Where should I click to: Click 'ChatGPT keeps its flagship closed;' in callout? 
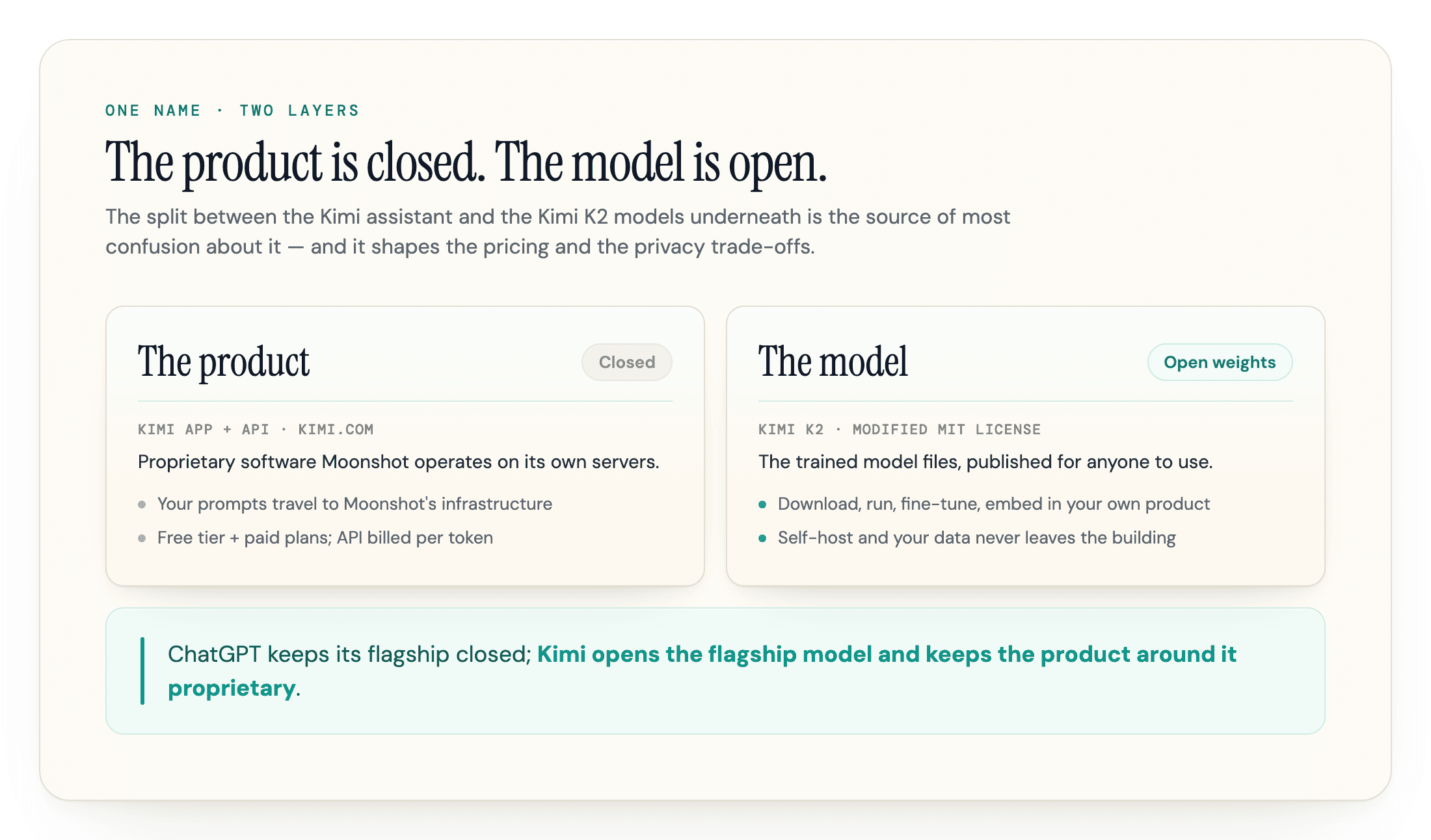350,654
